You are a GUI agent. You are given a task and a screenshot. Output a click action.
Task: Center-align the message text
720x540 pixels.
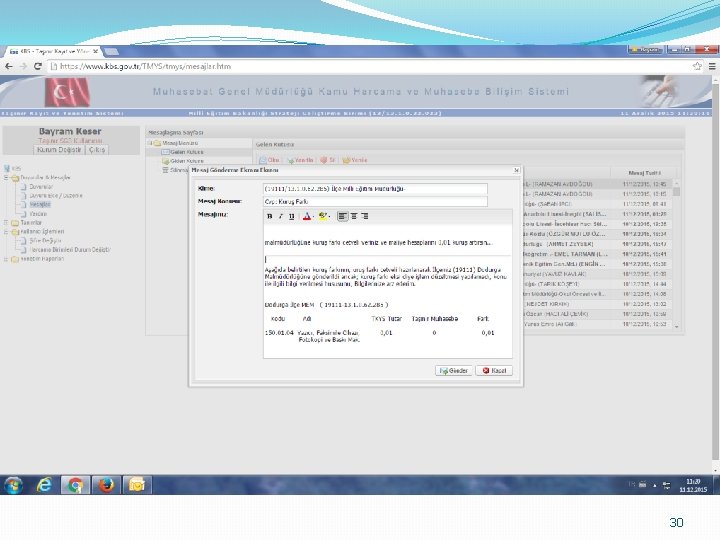354,216
